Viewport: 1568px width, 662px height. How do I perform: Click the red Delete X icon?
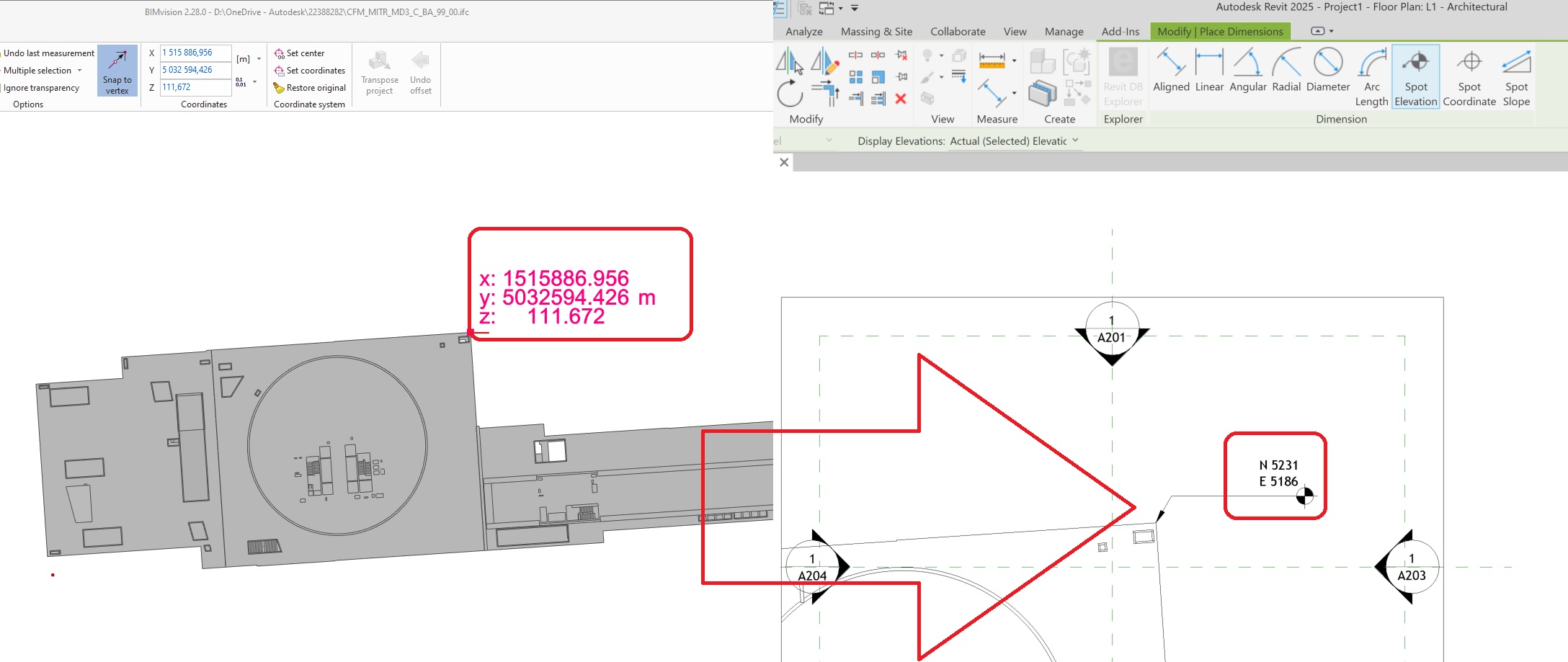tap(901, 99)
